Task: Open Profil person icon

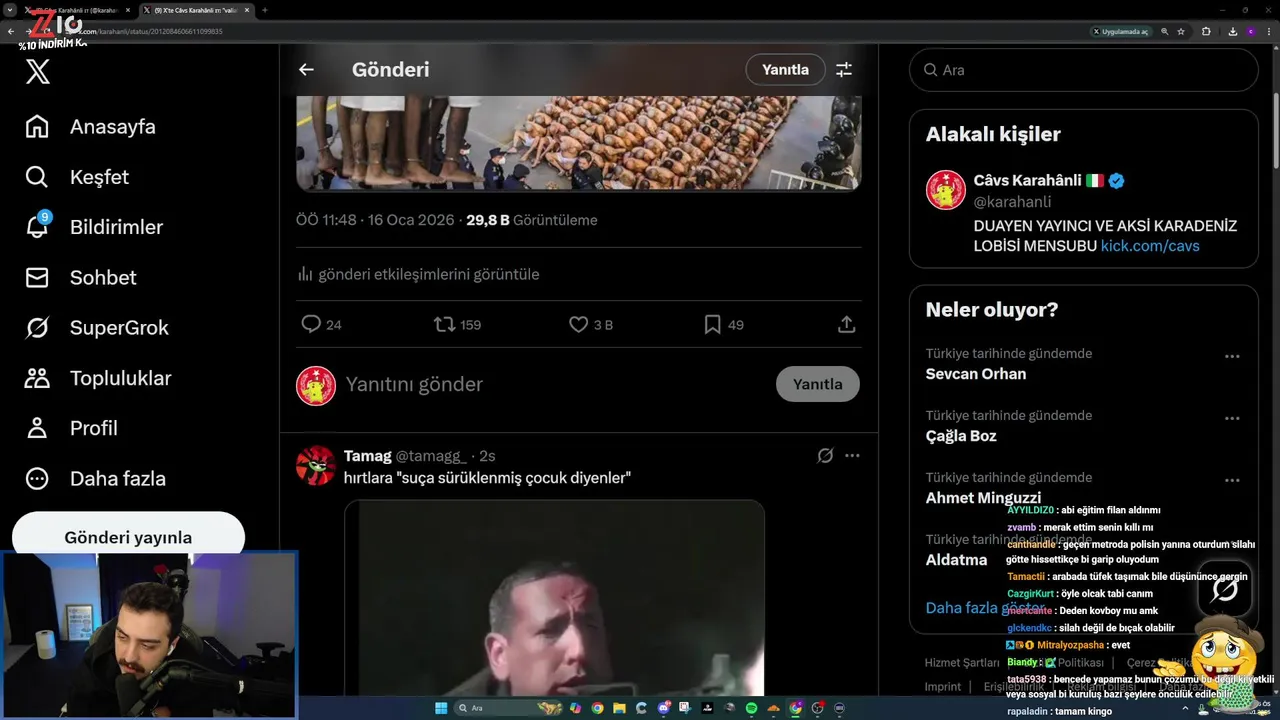Action: (x=37, y=428)
